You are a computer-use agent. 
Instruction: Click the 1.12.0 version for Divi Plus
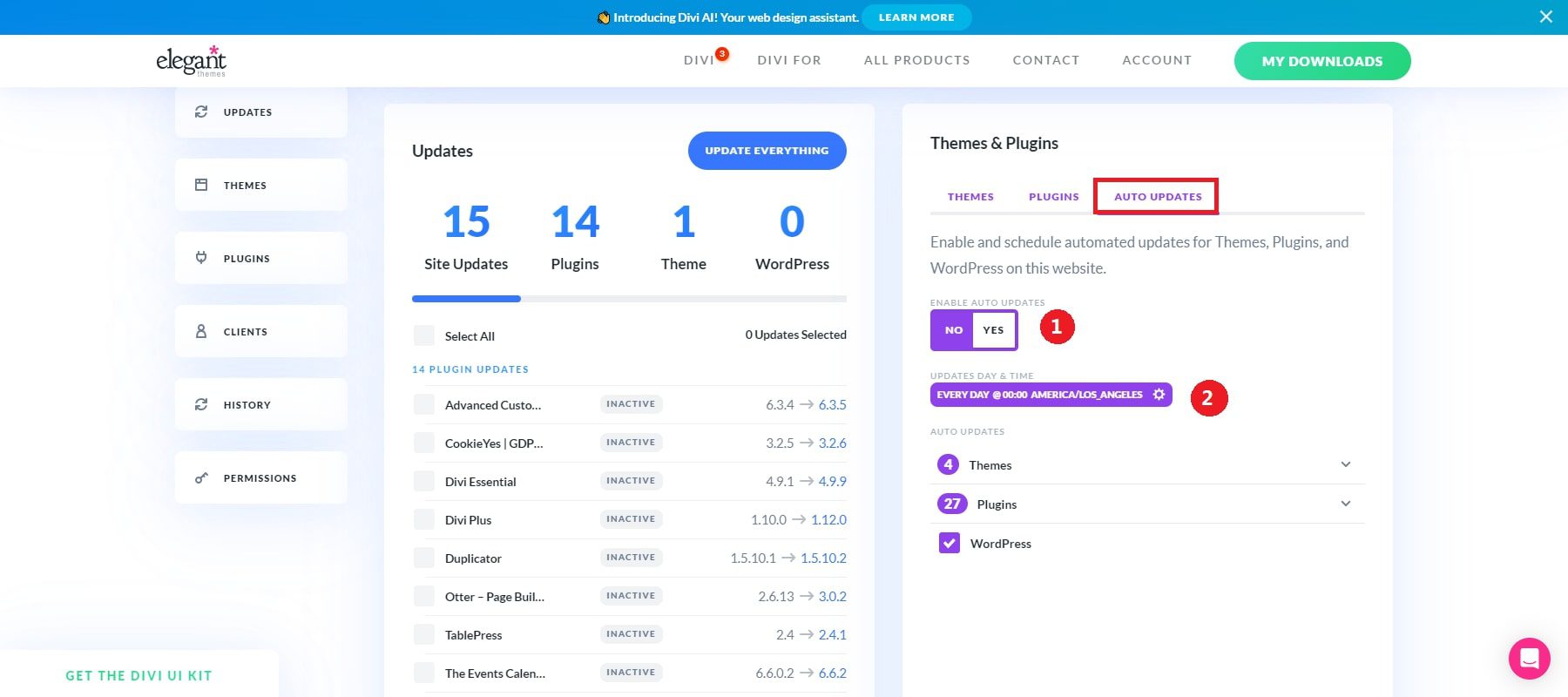point(828,519)
